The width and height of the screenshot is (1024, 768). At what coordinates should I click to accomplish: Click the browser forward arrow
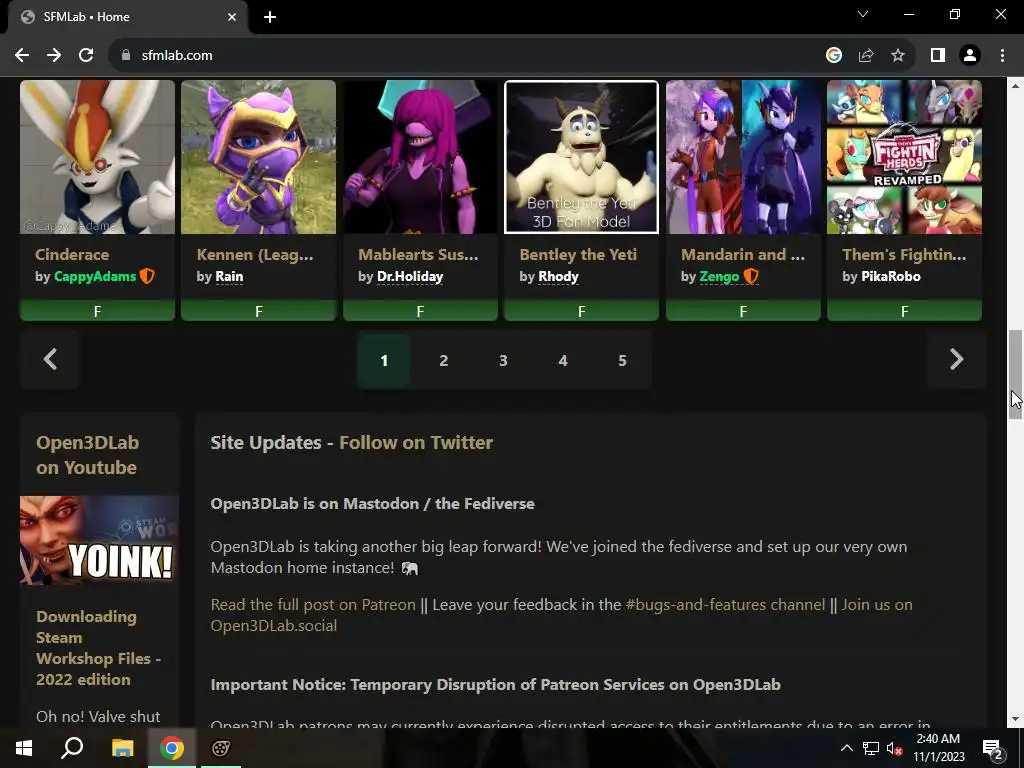click(54, 56)
